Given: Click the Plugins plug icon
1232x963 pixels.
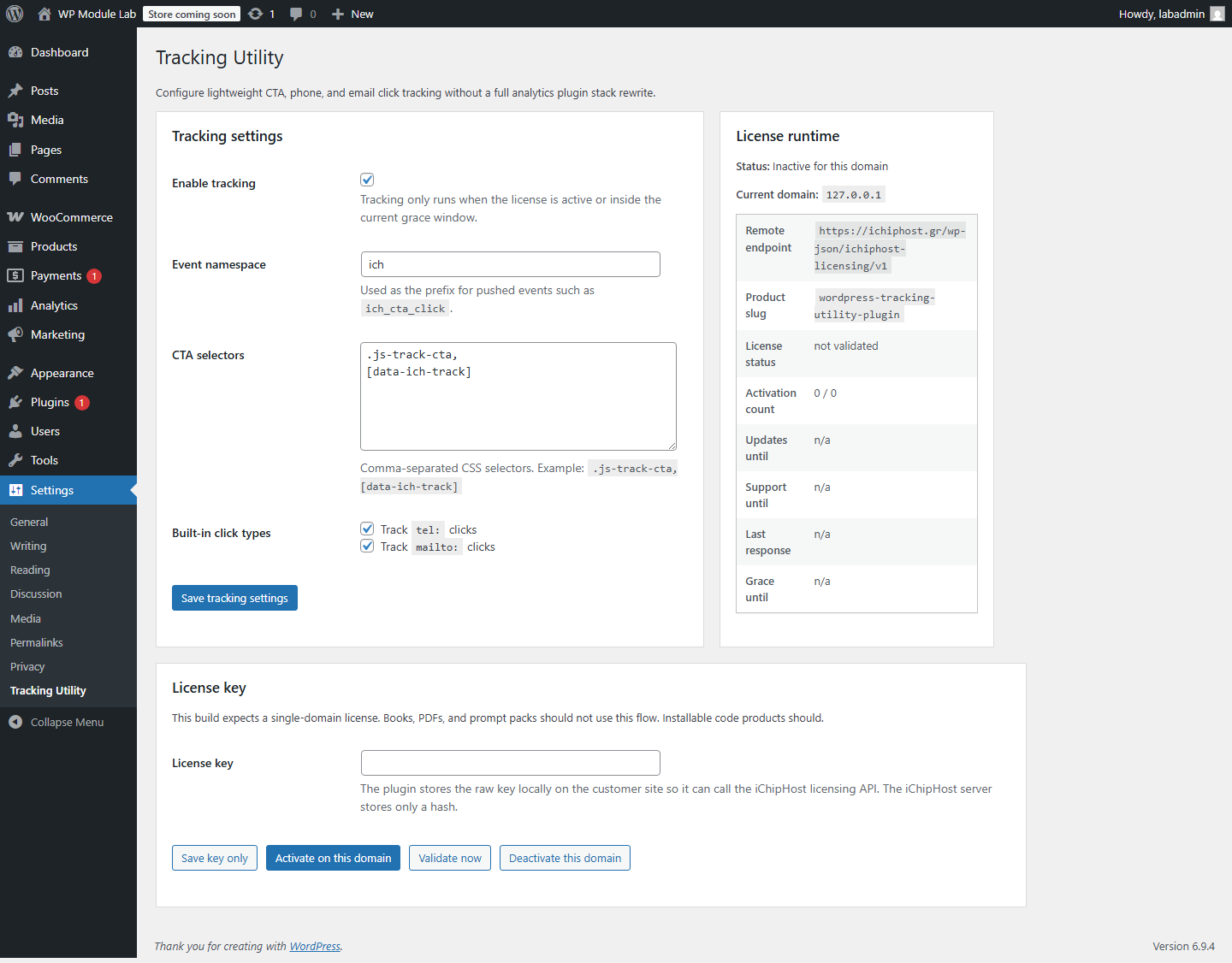Looking at the screenshot, I should (x=15, y=402).
